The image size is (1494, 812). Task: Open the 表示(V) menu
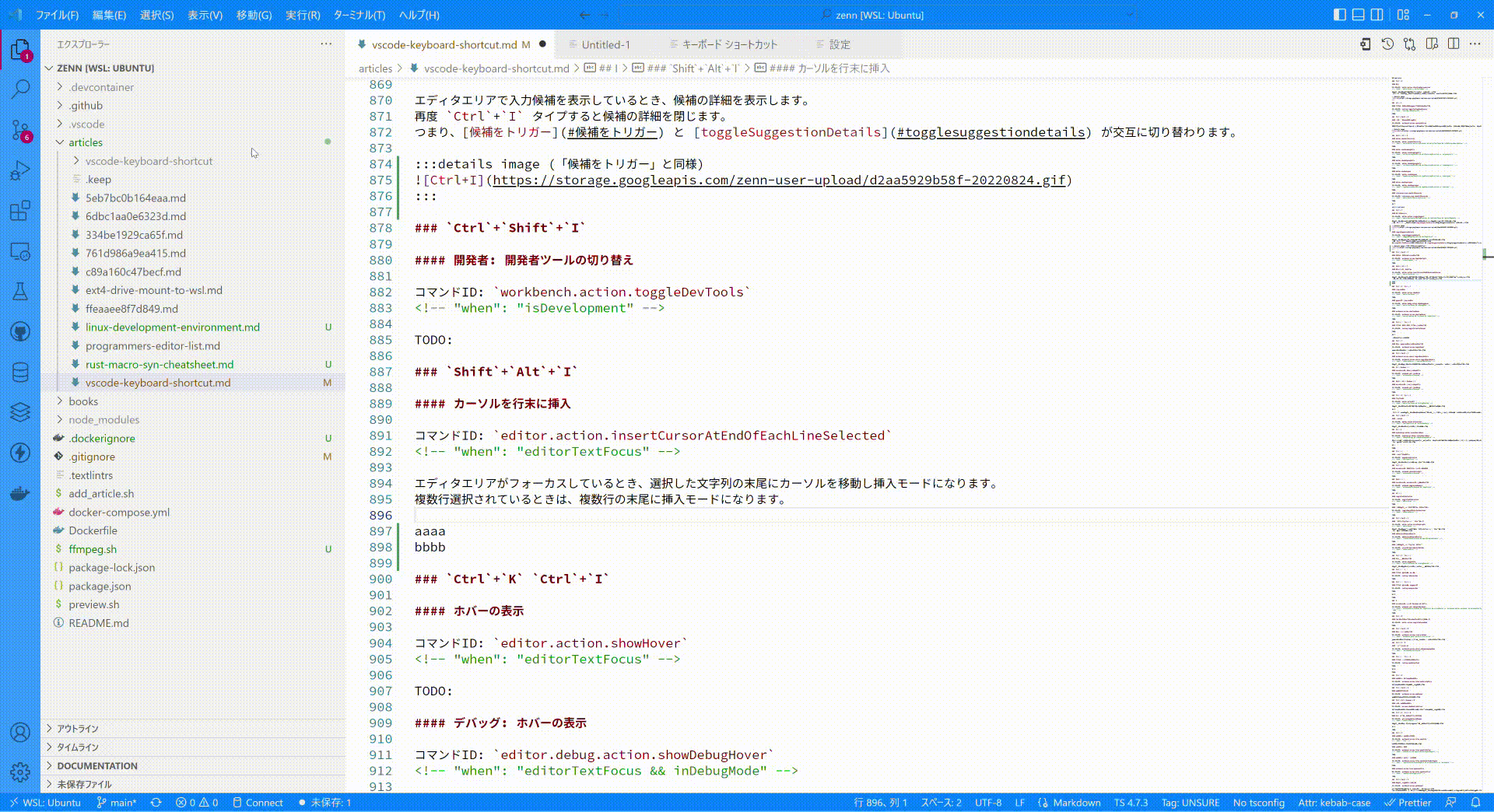coord(205,15)
